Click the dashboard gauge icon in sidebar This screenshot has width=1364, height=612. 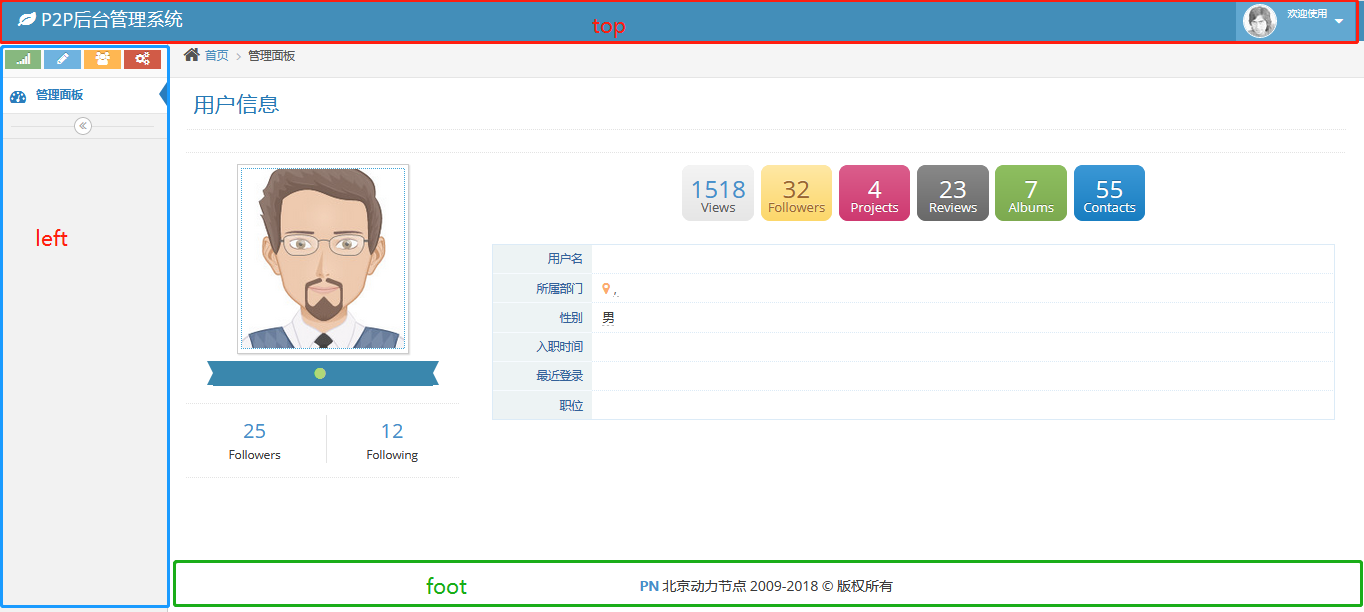pyautogui.click(x=18, y=96)
